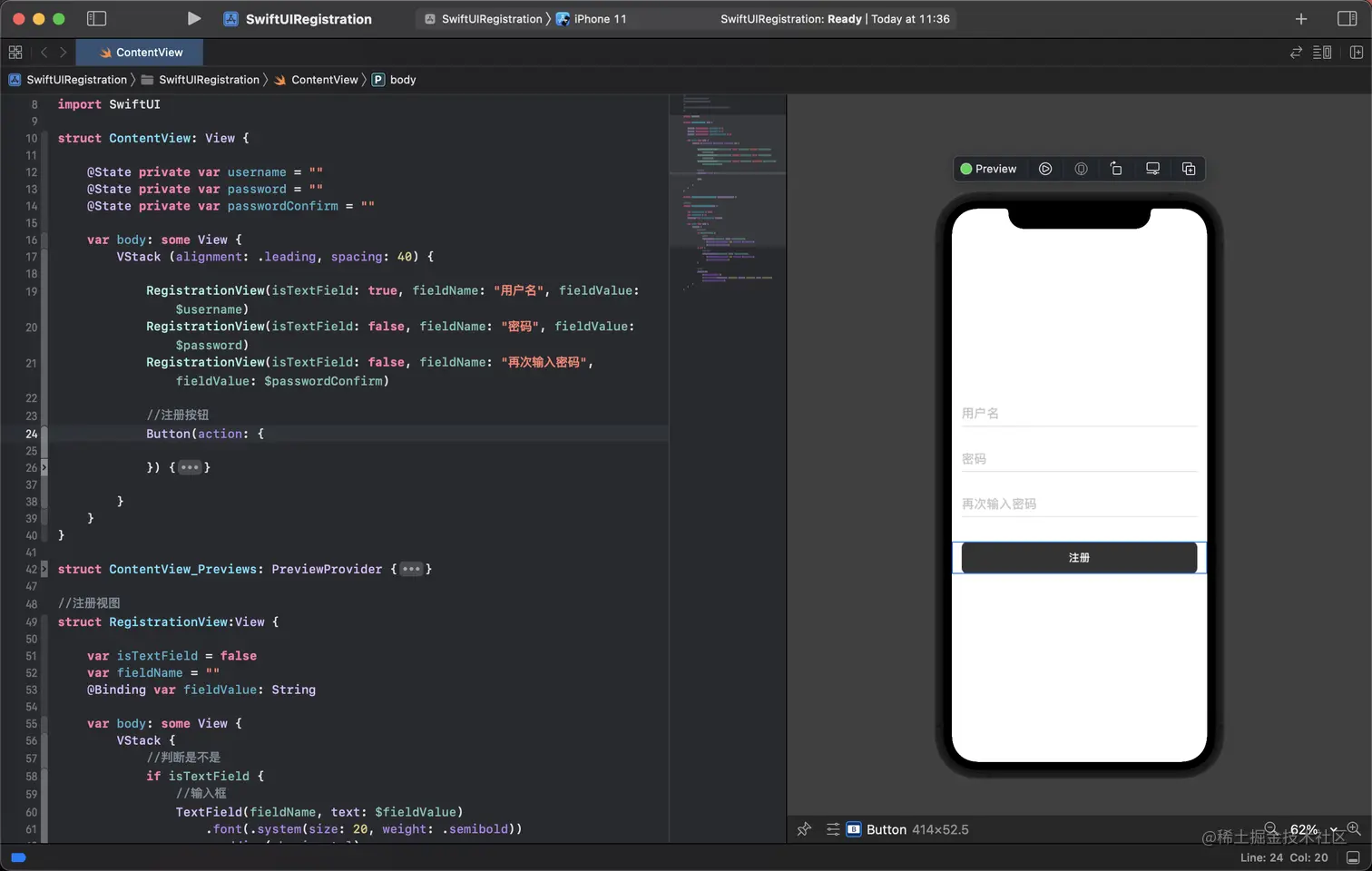Click the 注册 button in the preview
Image resolution: width=1372 pixels, height=871 pixels.
[1079, 558]
